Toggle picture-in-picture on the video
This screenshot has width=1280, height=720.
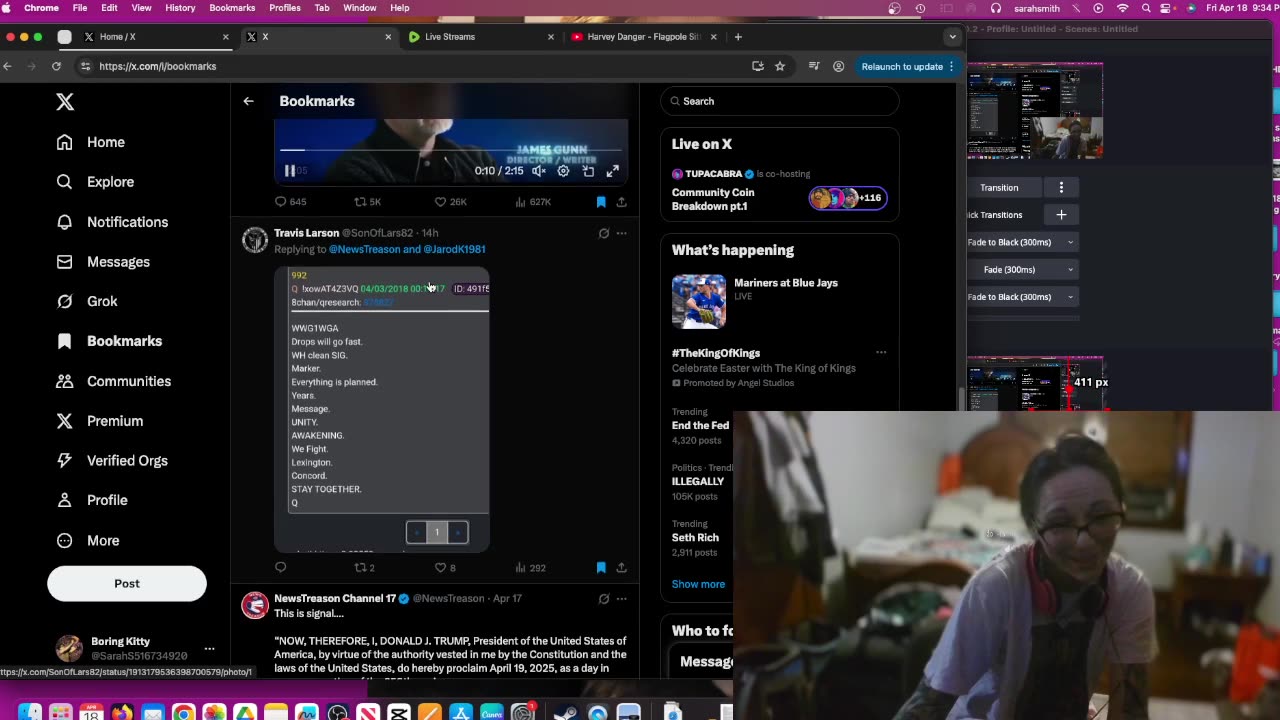click(x=588, y=171)
